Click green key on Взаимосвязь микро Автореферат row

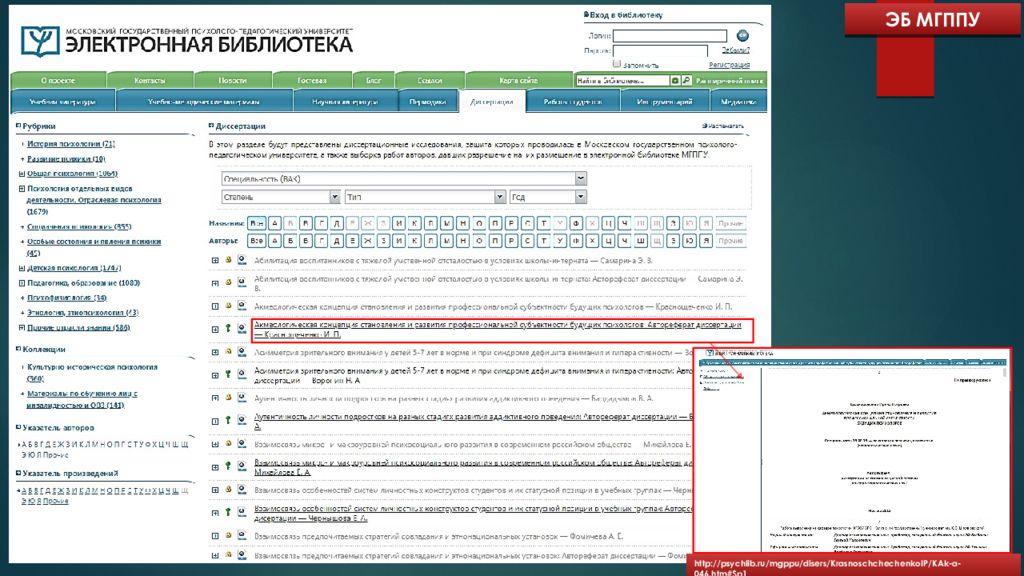pyautogui.click(x=228, y=466)
